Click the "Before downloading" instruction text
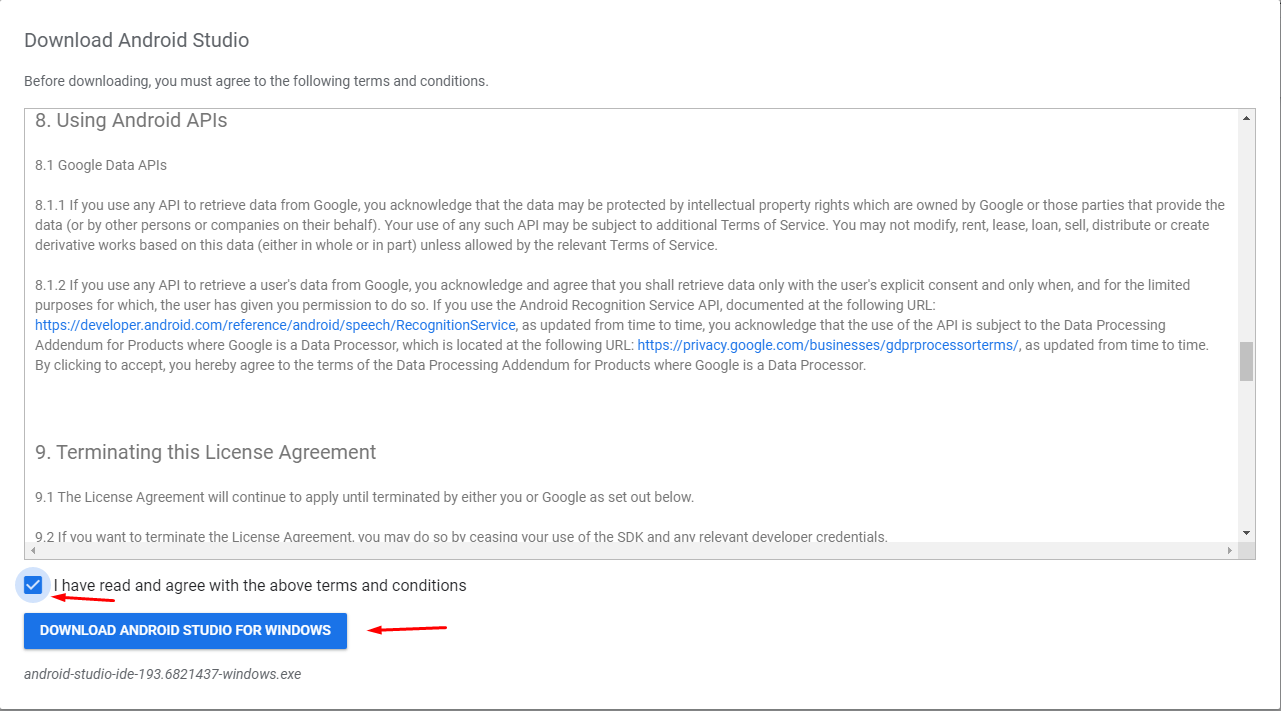1281x711 pixels. click(x=256, y=81)
